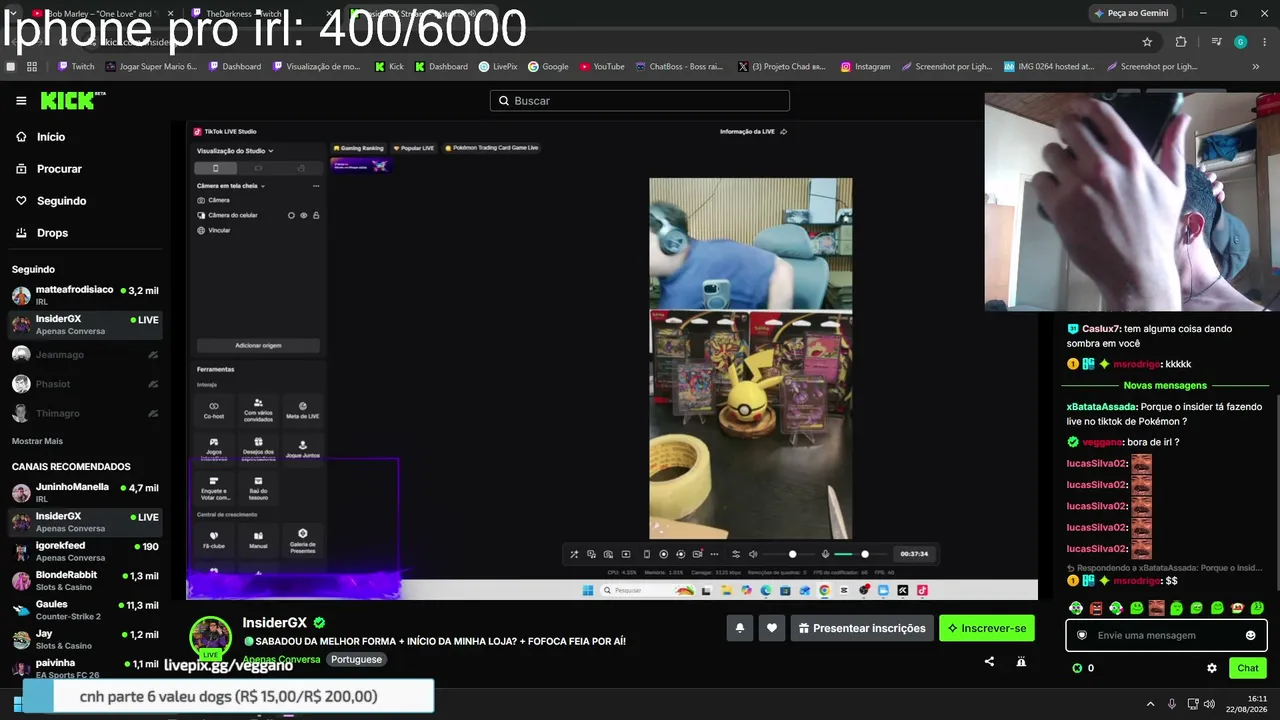
Task: Open Thimagro channel in sidebar
Action: (85, 414)
